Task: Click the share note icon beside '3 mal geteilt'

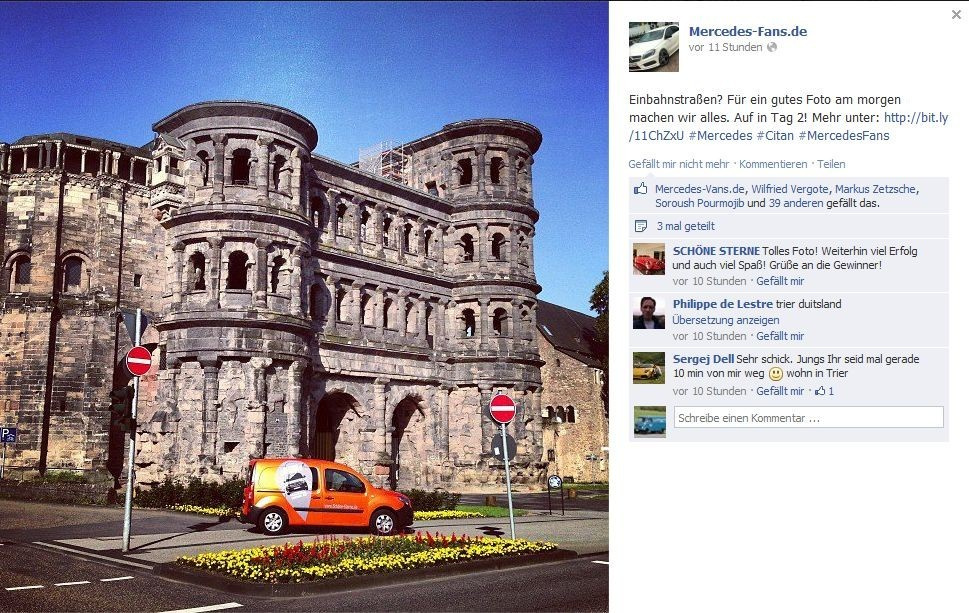Action: tap(641, 226)
